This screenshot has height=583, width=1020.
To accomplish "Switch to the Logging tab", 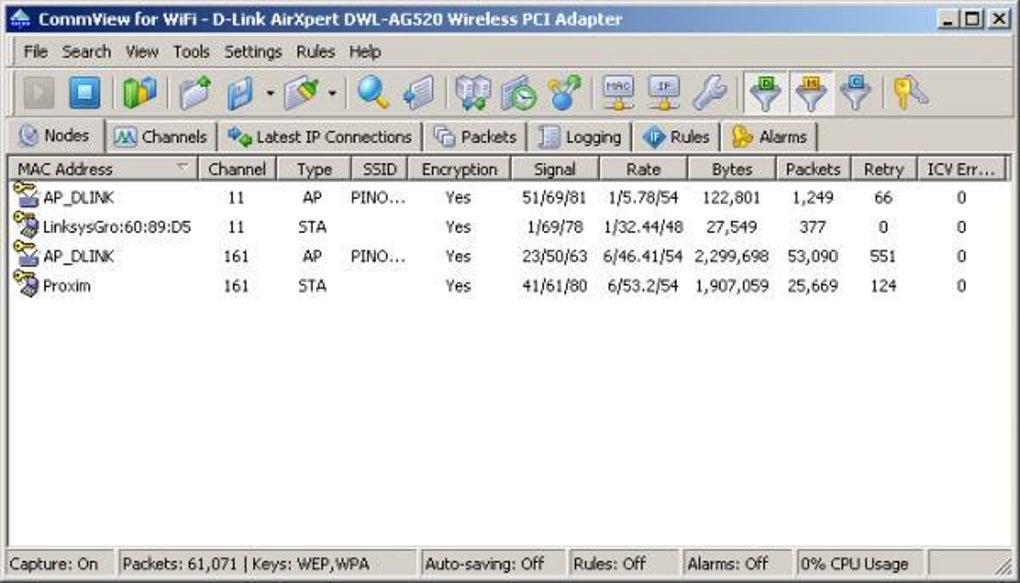I will [x=580, y=137].
